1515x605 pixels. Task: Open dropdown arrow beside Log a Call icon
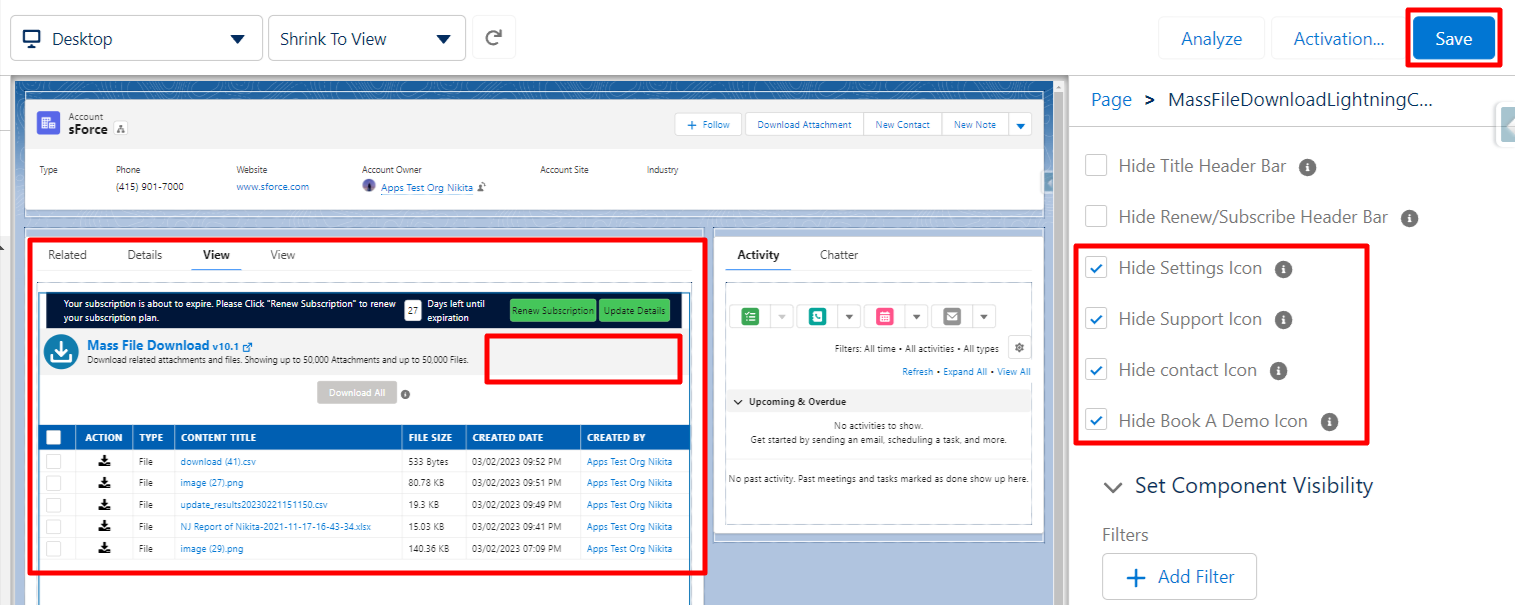(x=849, y=316)
